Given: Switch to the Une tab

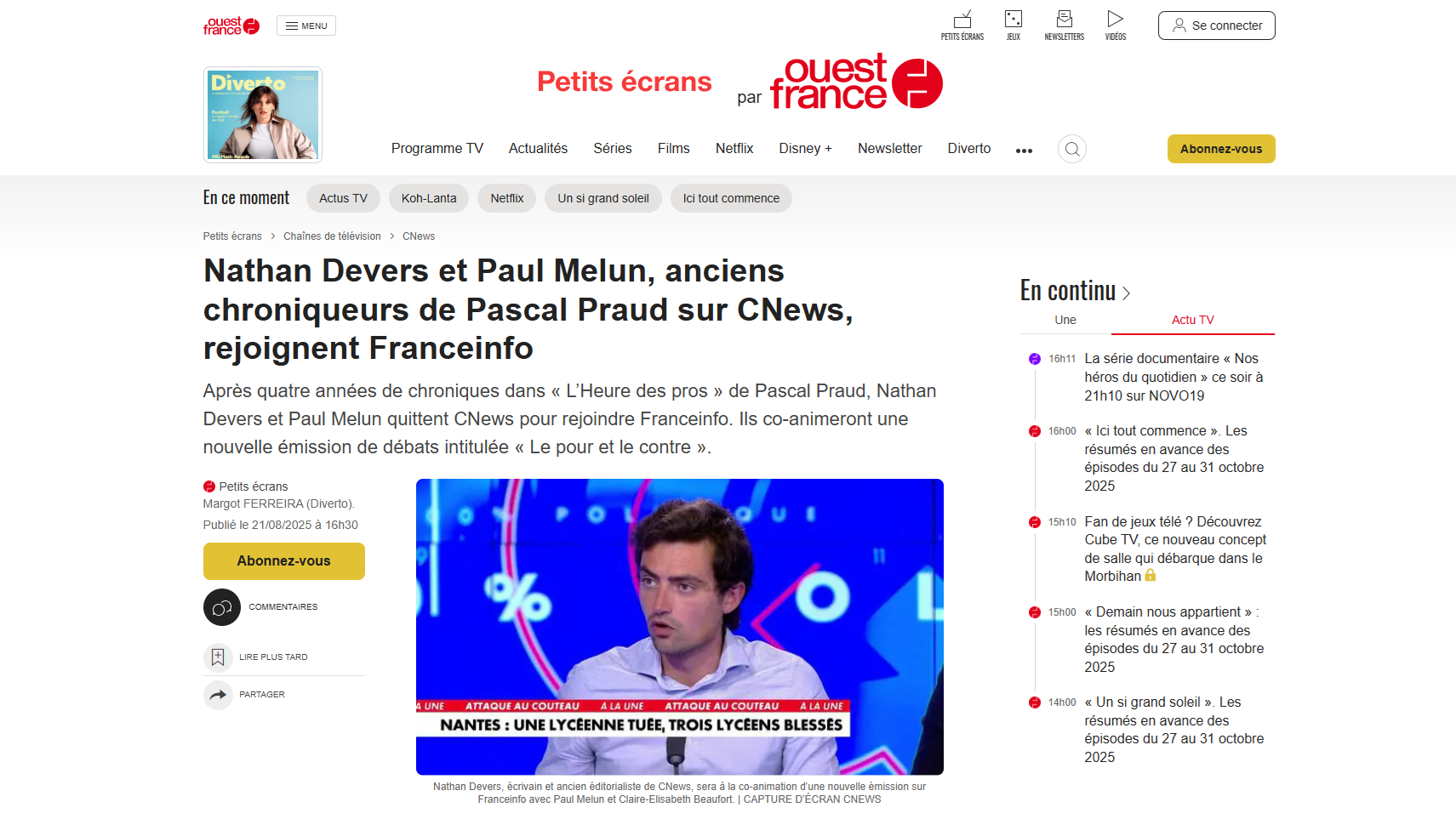Looking at the screenshot, I should click(1065, 320).
